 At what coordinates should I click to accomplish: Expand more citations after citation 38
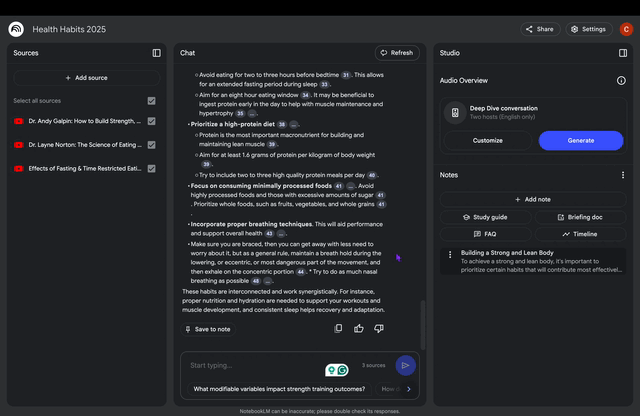(x=293, y=125)
